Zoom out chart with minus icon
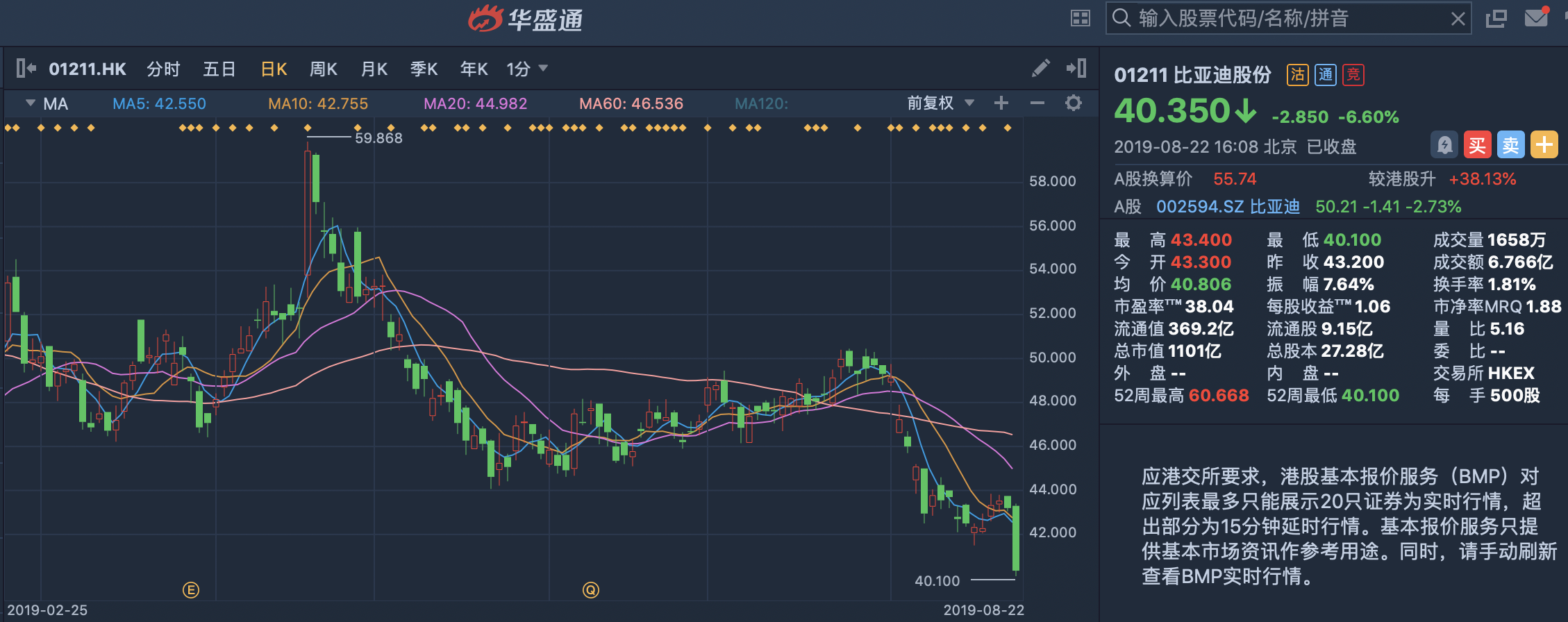Screen dimensions: 1568x622 tap(1037, 103)
